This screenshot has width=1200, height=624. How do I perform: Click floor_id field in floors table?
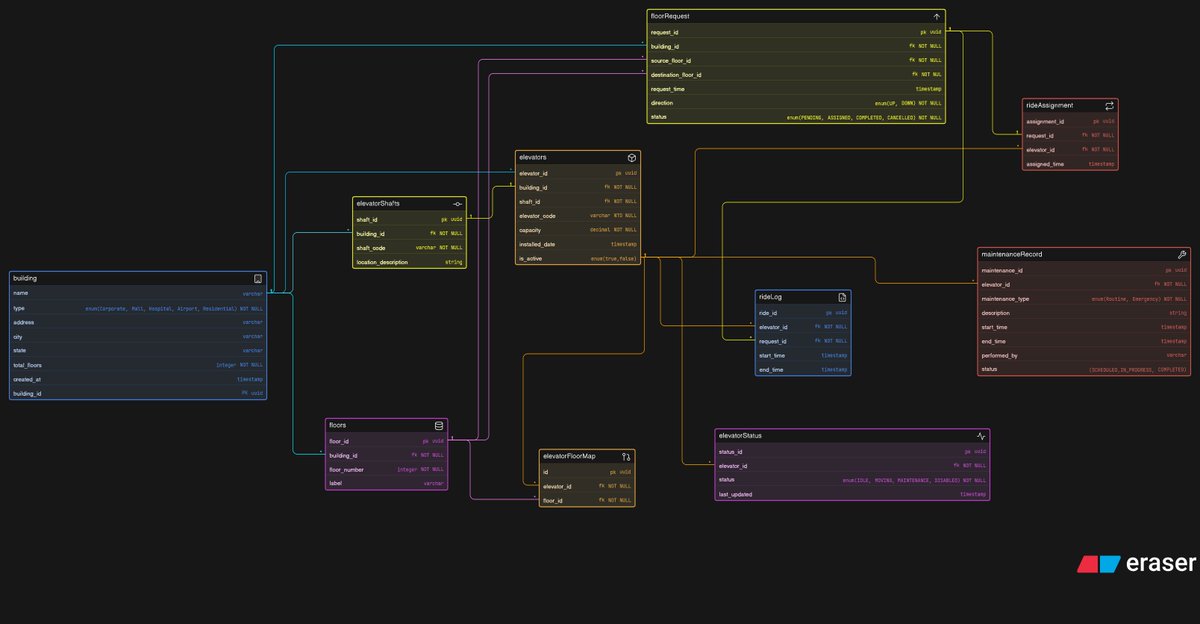(386, 441)
